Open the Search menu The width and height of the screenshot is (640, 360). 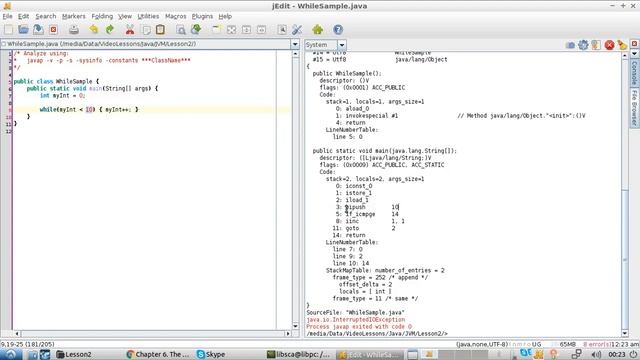coord(45,16)
